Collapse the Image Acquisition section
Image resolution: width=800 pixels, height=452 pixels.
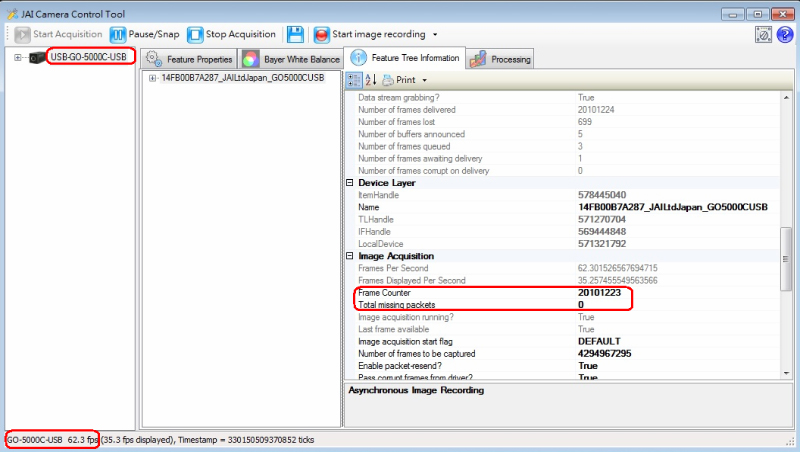click(x=350, y=256)
